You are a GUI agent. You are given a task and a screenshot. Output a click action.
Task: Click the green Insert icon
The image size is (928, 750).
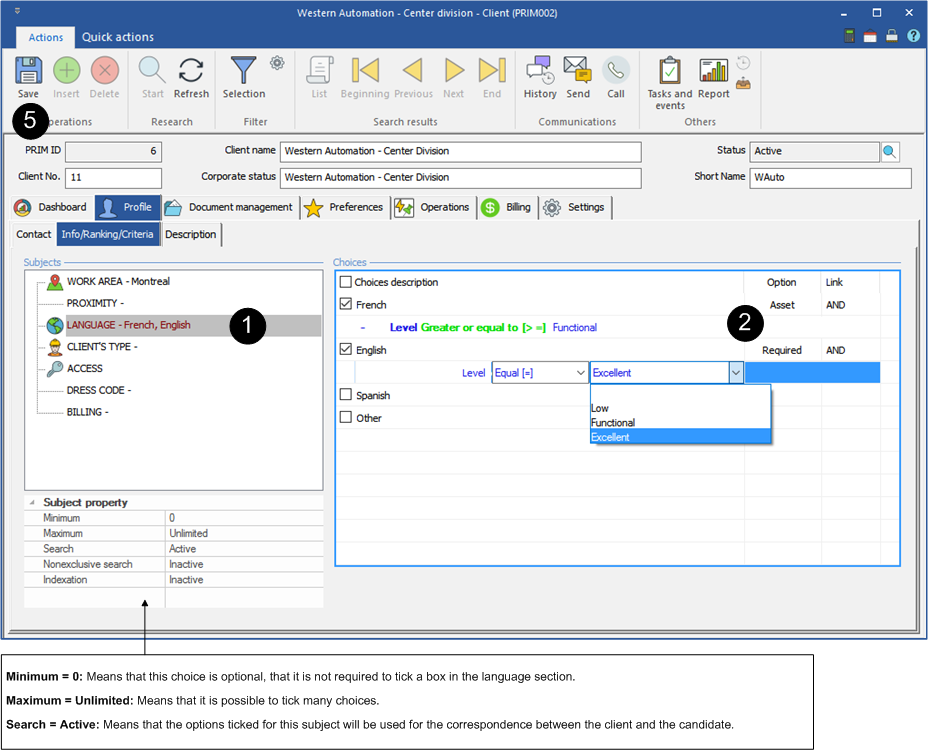tap(66, 70)
